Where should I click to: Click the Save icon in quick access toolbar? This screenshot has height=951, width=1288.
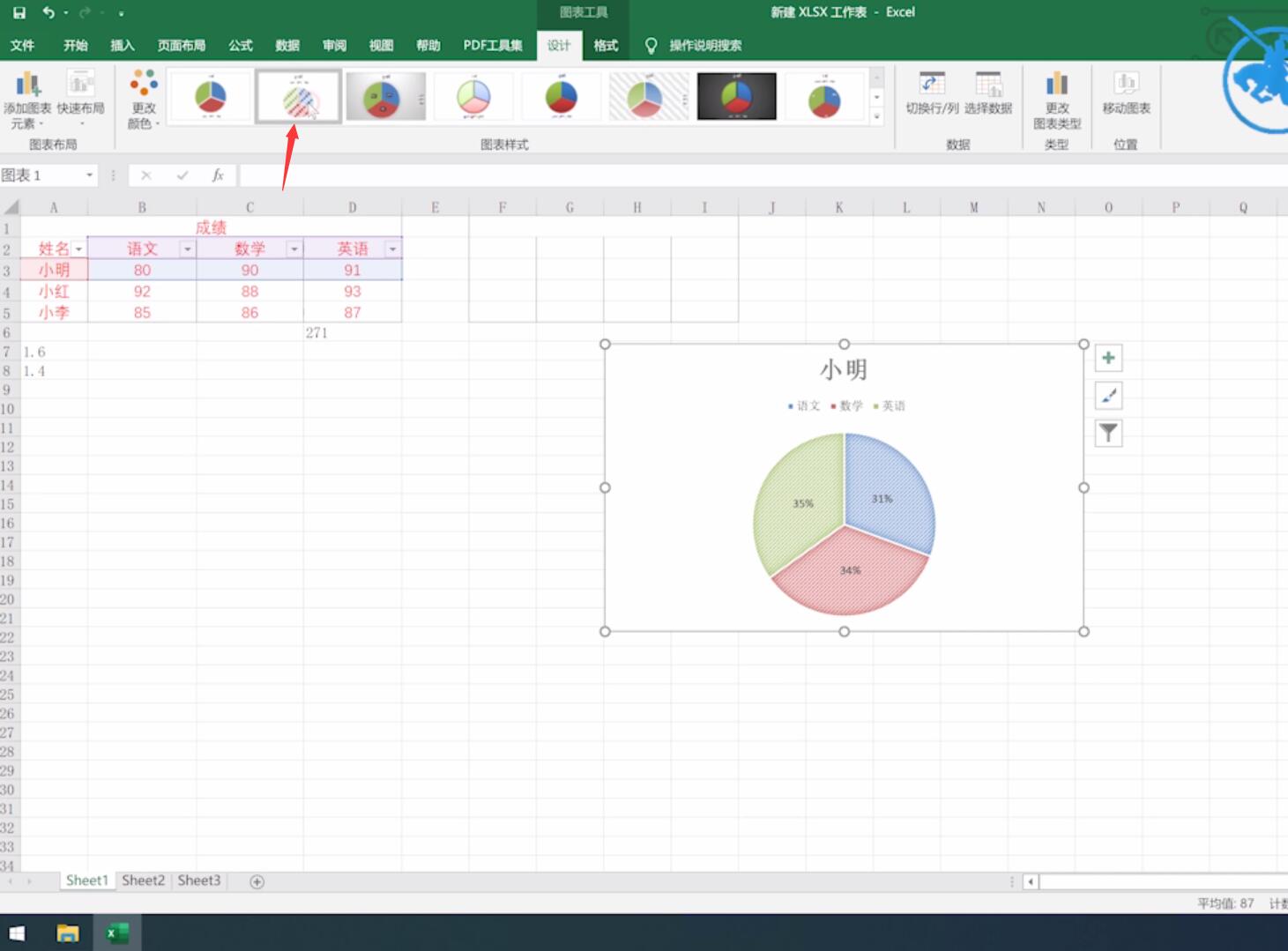pyautogui.click(x=19, y=12)
